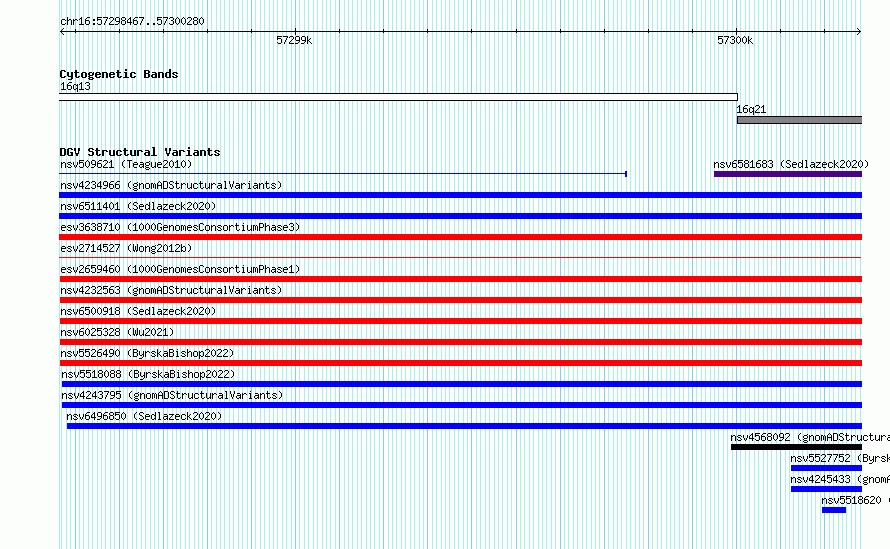This screenshot has height=549, width=890.
Task: Open the nsv5518620 label text
Action: click(x=855, y=500)
